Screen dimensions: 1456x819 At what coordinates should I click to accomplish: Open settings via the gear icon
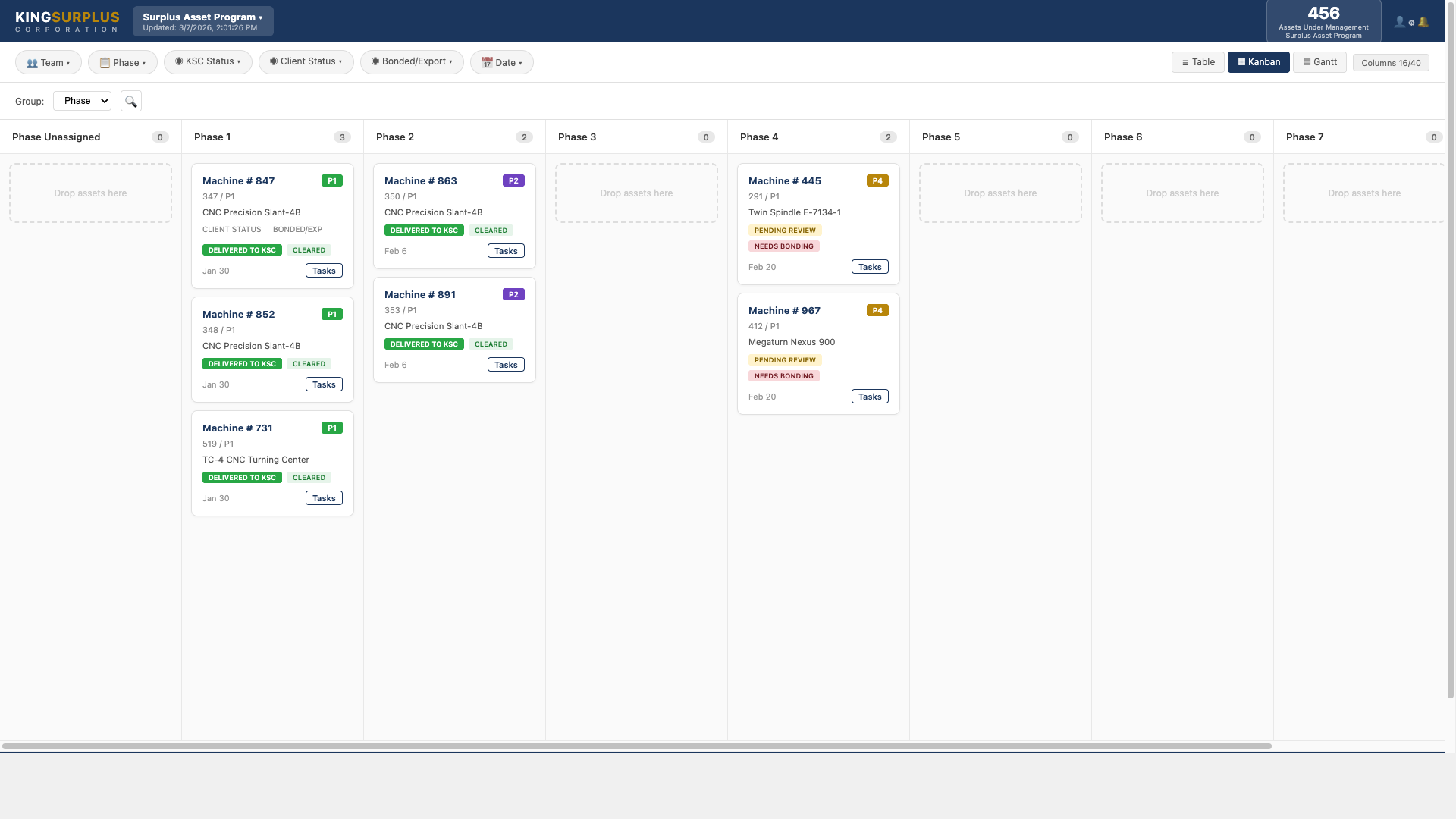1411,23
